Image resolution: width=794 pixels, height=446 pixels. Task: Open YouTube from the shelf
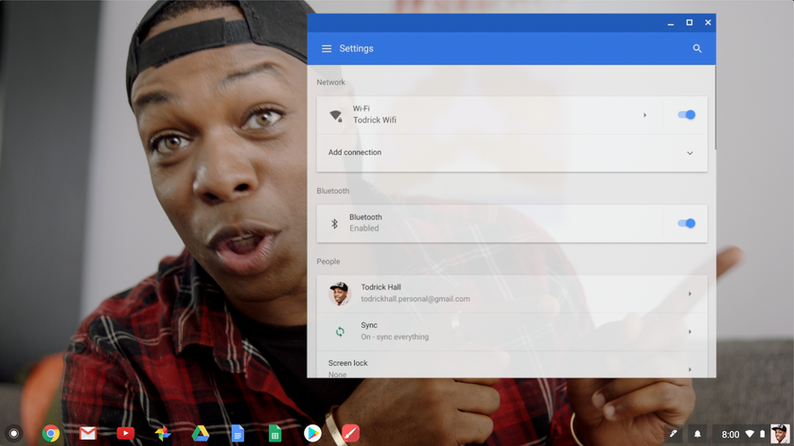point(126,433)
